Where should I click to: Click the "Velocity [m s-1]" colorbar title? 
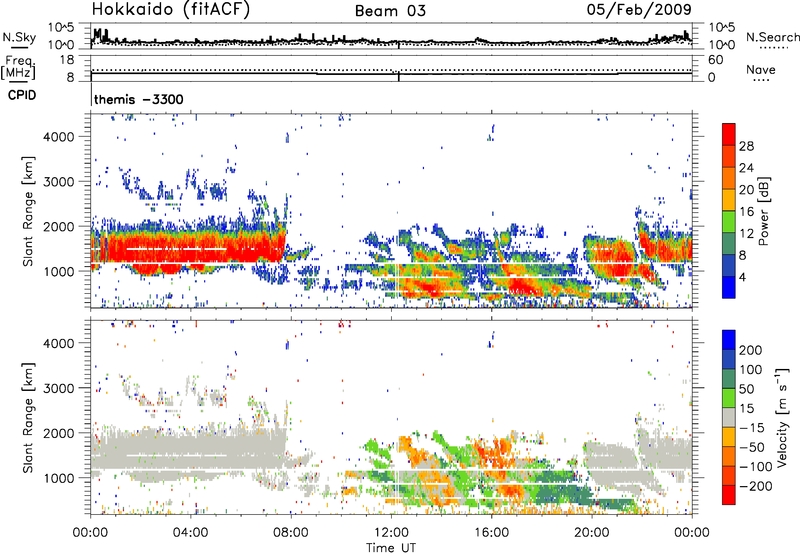click(782, 417)
